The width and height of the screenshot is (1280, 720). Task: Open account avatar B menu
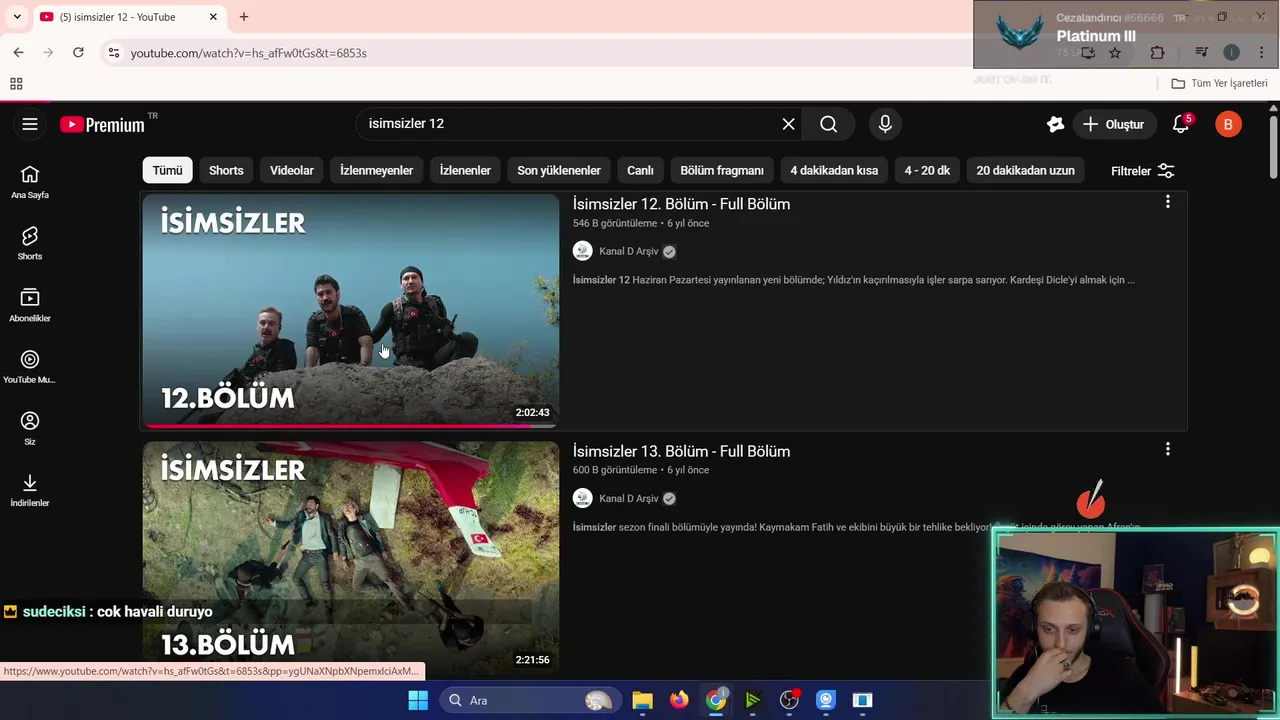click(x=1228, y=124)
